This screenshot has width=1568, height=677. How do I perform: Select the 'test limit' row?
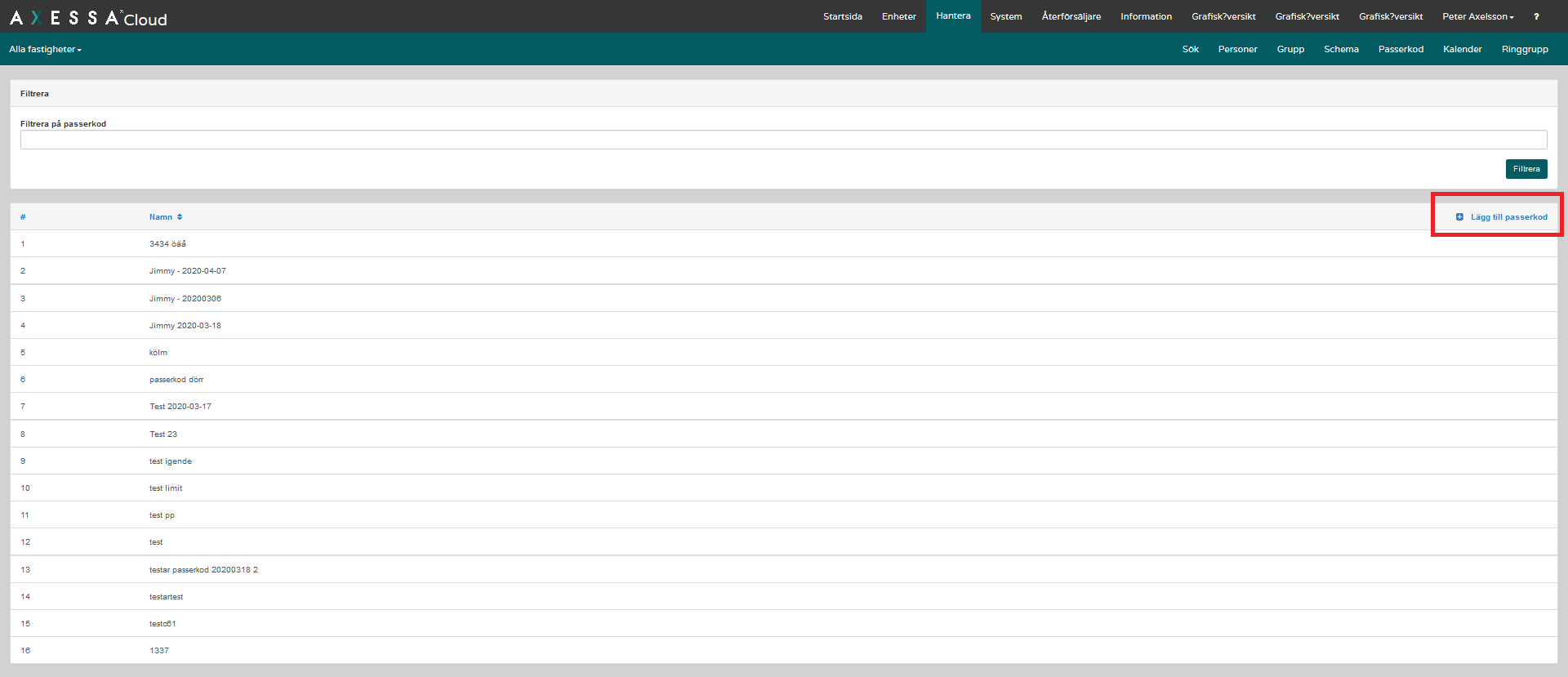(783, 488)
